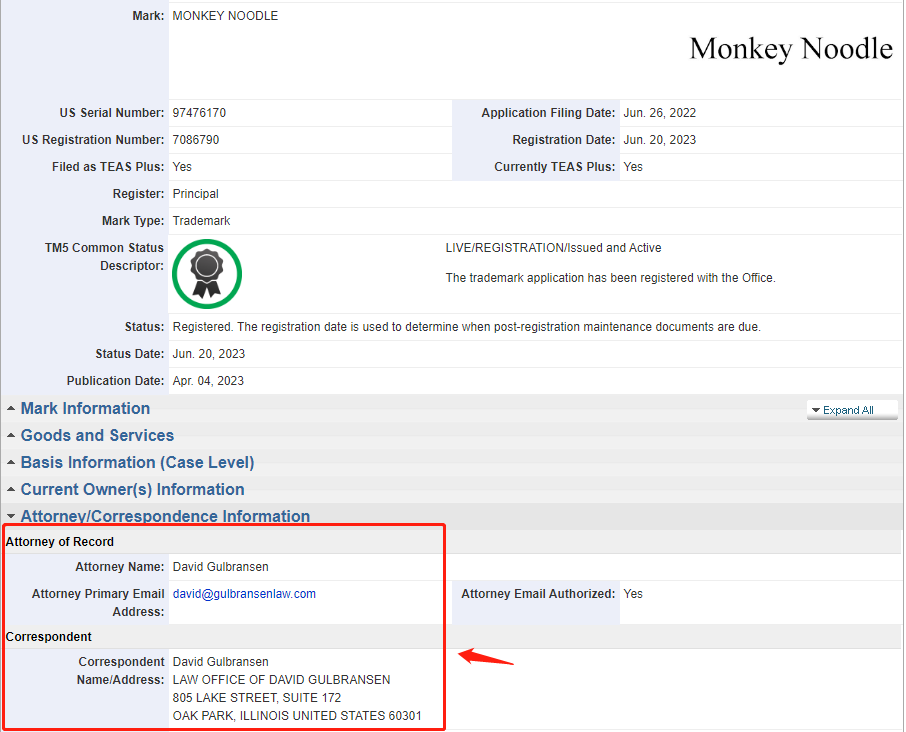Select the US Serial Number 97476170
The image size is (906, 732).
(x=206, y=114)
